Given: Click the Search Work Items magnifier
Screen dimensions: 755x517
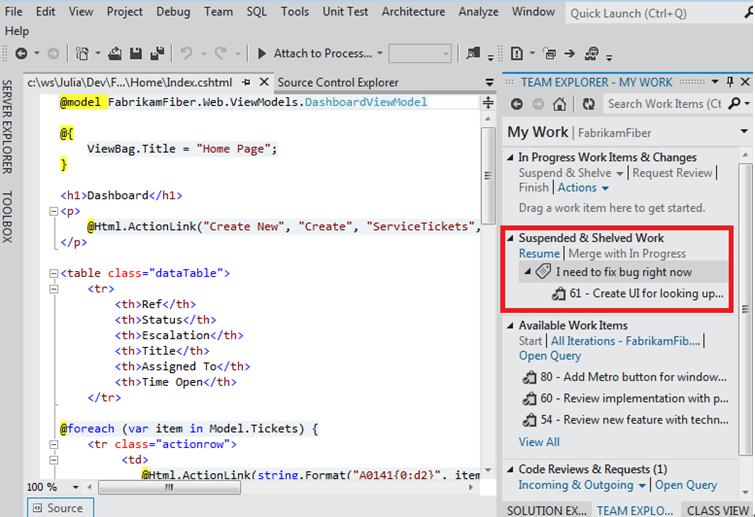Looking at the screenshot, I should (735, 103).
